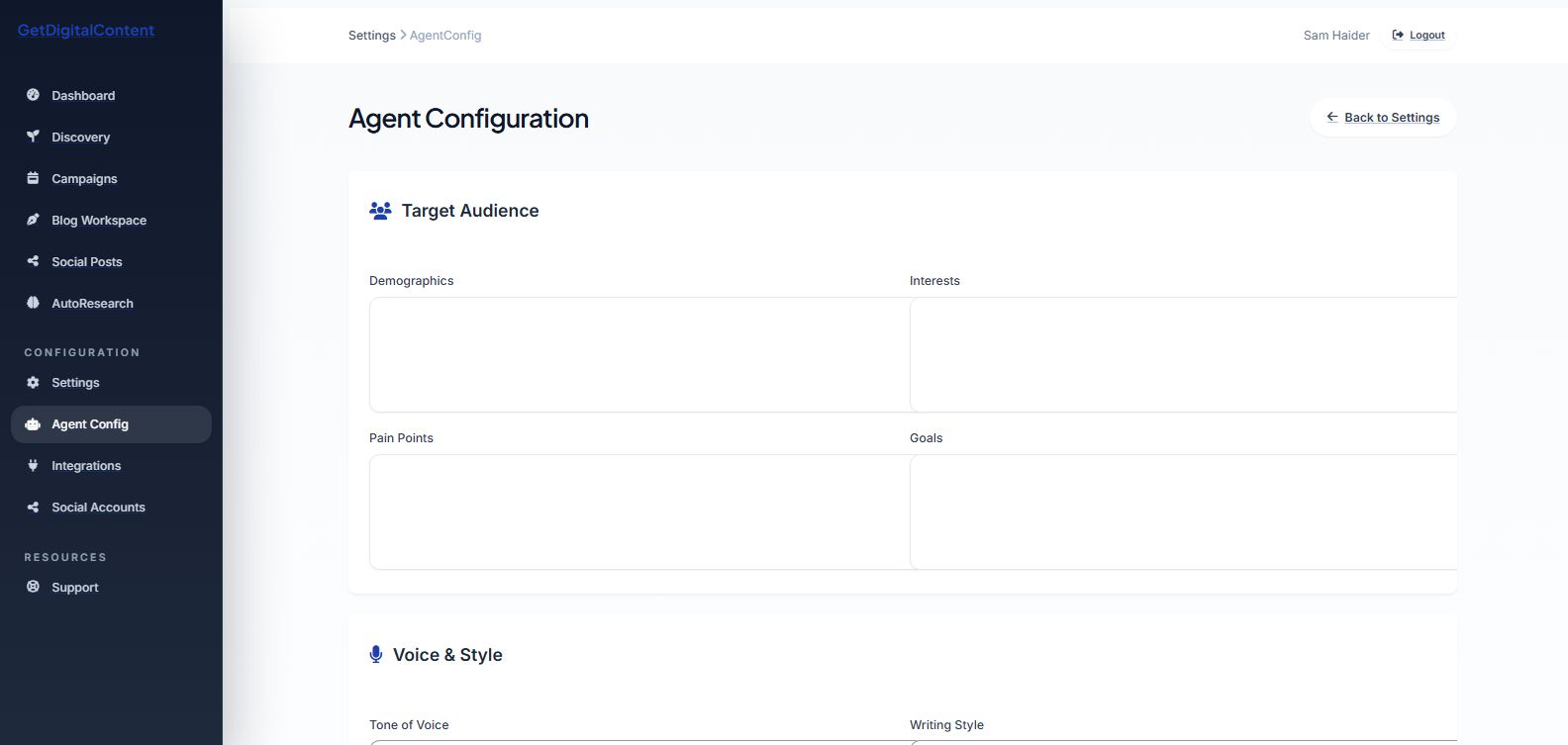Click Back to Settings button

coord(1383,117)
